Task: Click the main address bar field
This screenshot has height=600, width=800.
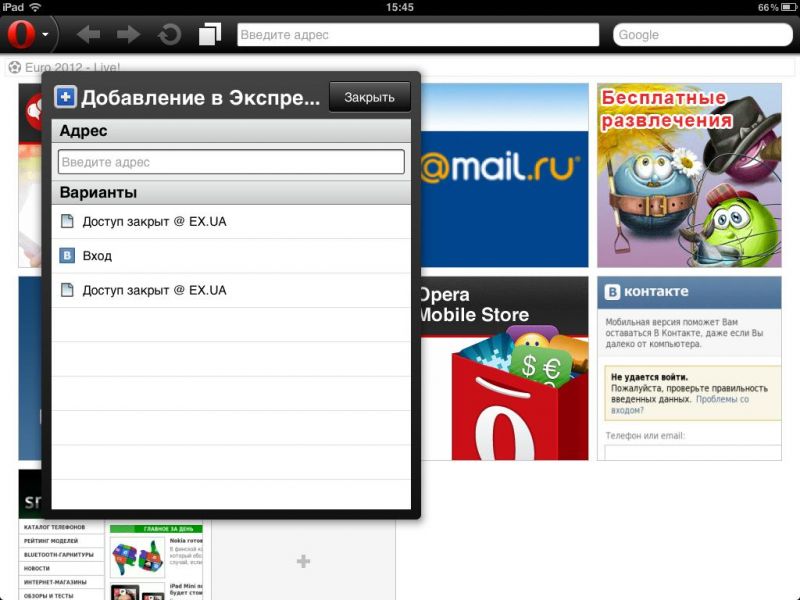Action: point(417,35)
